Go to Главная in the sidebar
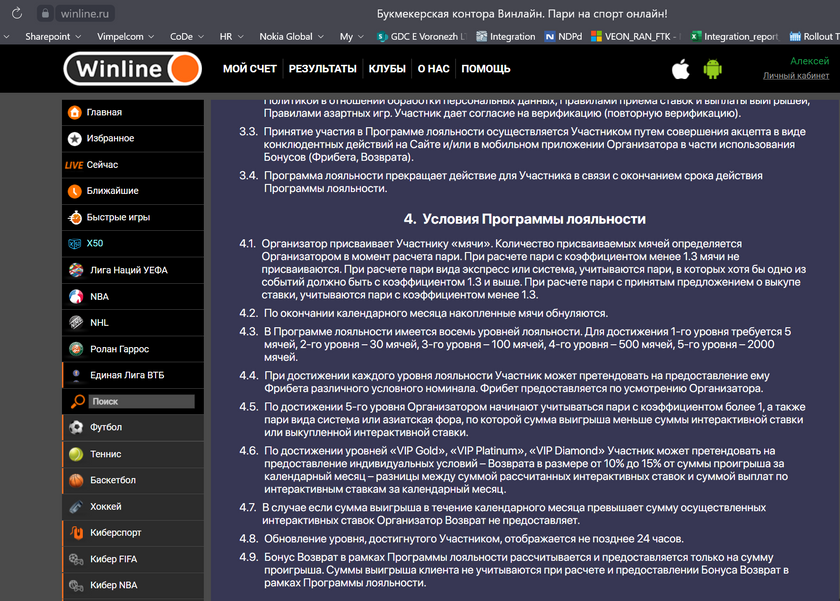 click(133, 112)
